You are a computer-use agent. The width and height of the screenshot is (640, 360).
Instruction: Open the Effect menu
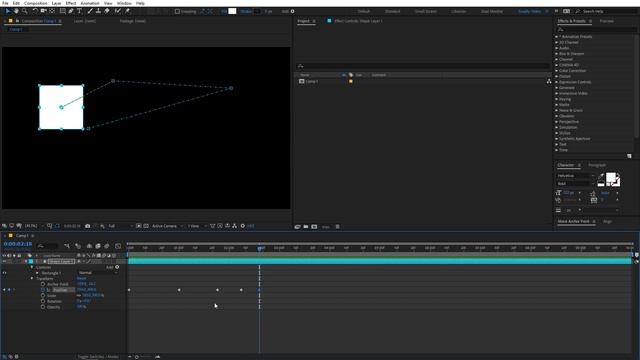click(x=71, y=3)
